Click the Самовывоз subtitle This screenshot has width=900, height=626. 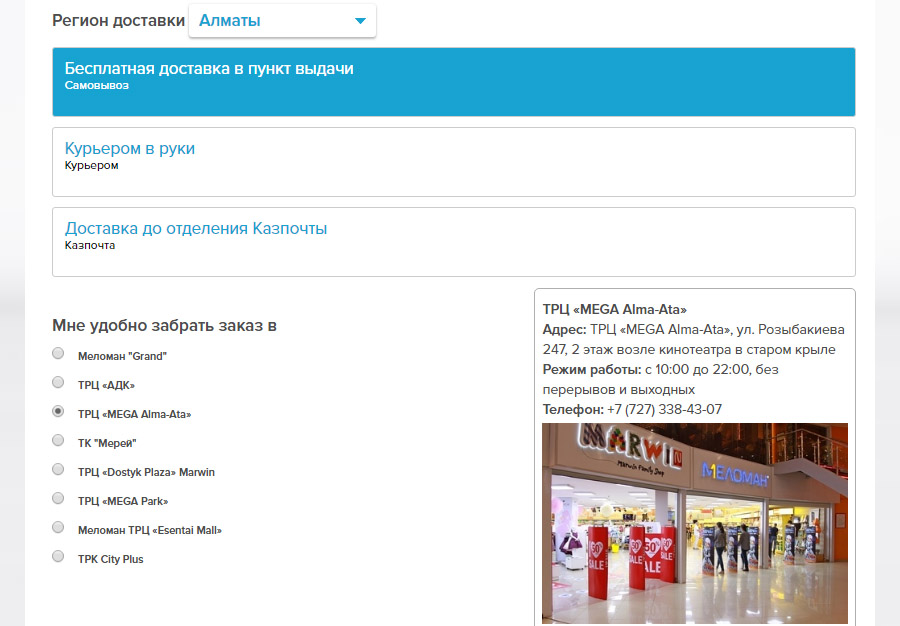pos(96,85)
